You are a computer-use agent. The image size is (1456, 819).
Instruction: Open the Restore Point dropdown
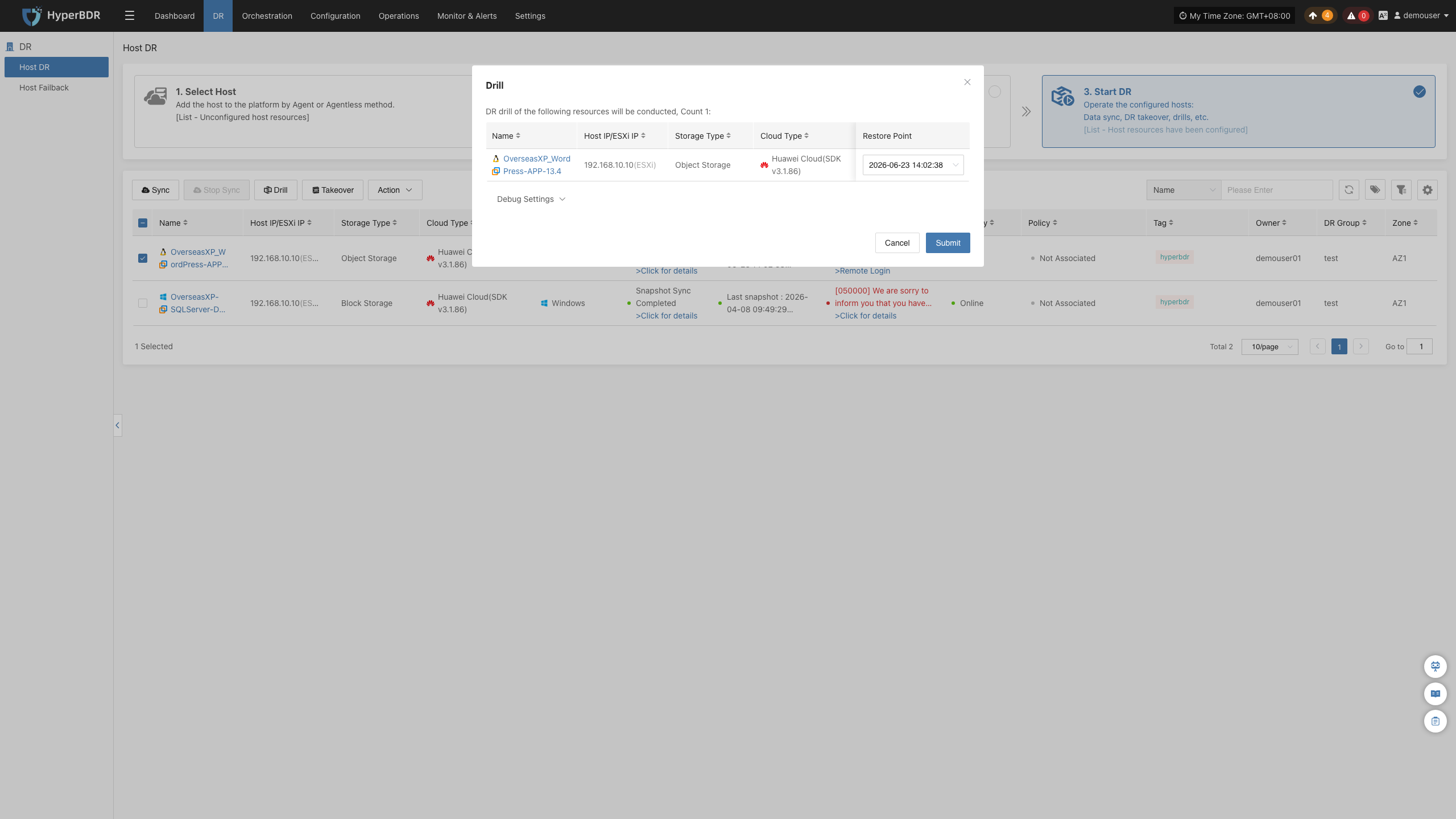[x=913, y=165]
